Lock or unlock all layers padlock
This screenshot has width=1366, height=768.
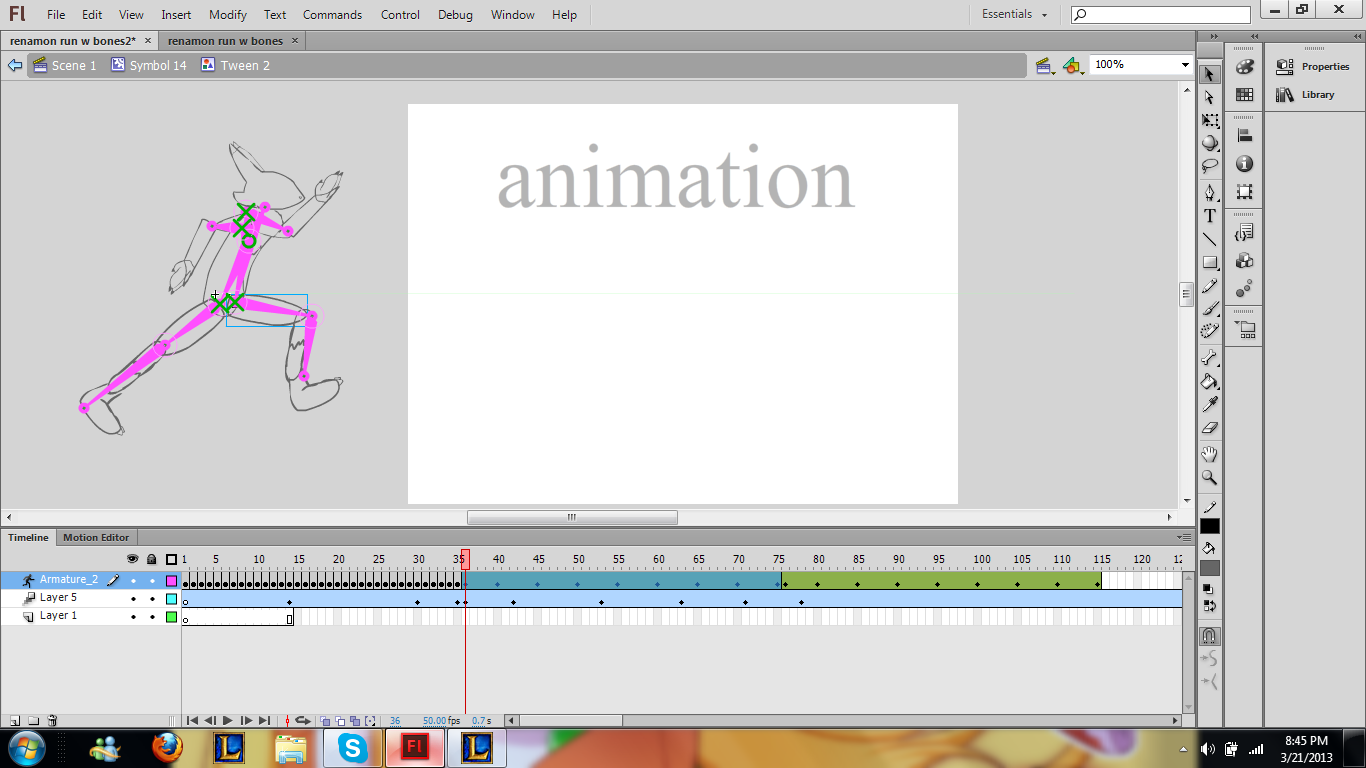(152, 559)
